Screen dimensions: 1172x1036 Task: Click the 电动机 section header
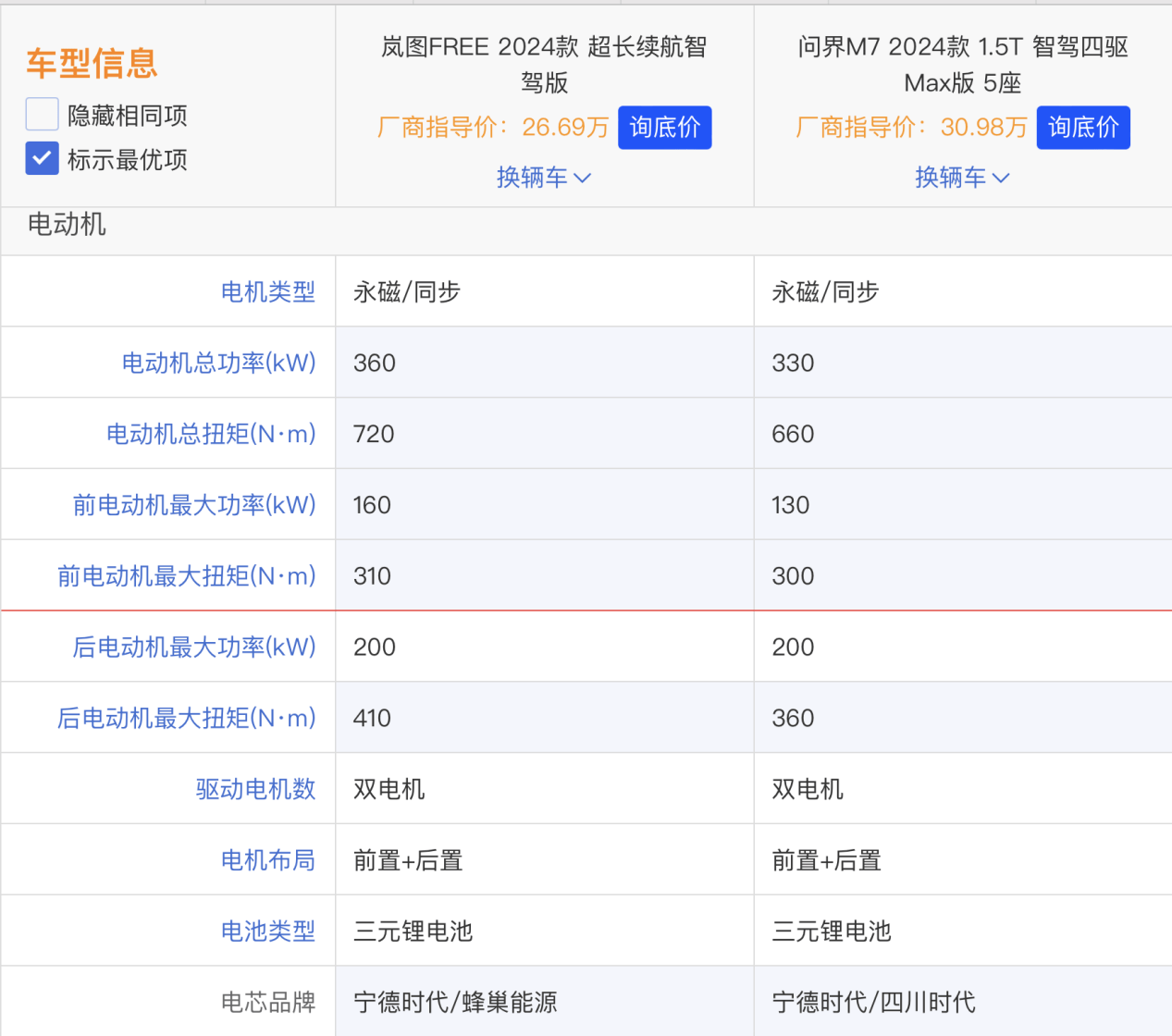click(67, 225)
